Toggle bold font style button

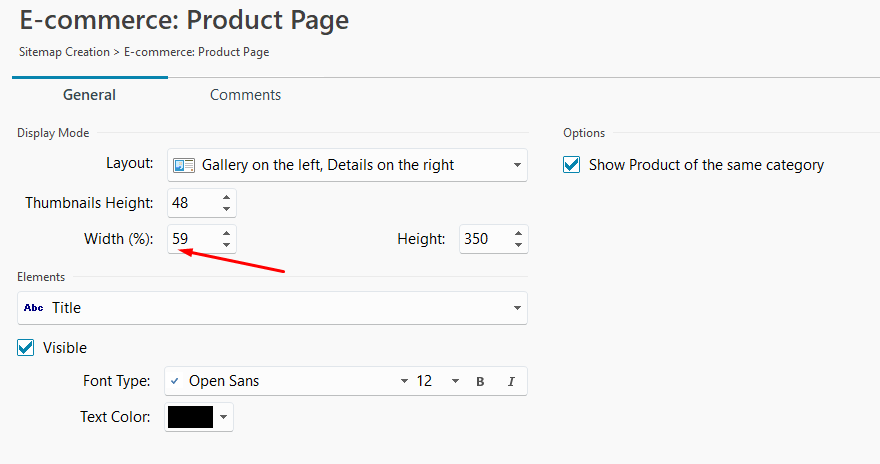click(480, 381)
